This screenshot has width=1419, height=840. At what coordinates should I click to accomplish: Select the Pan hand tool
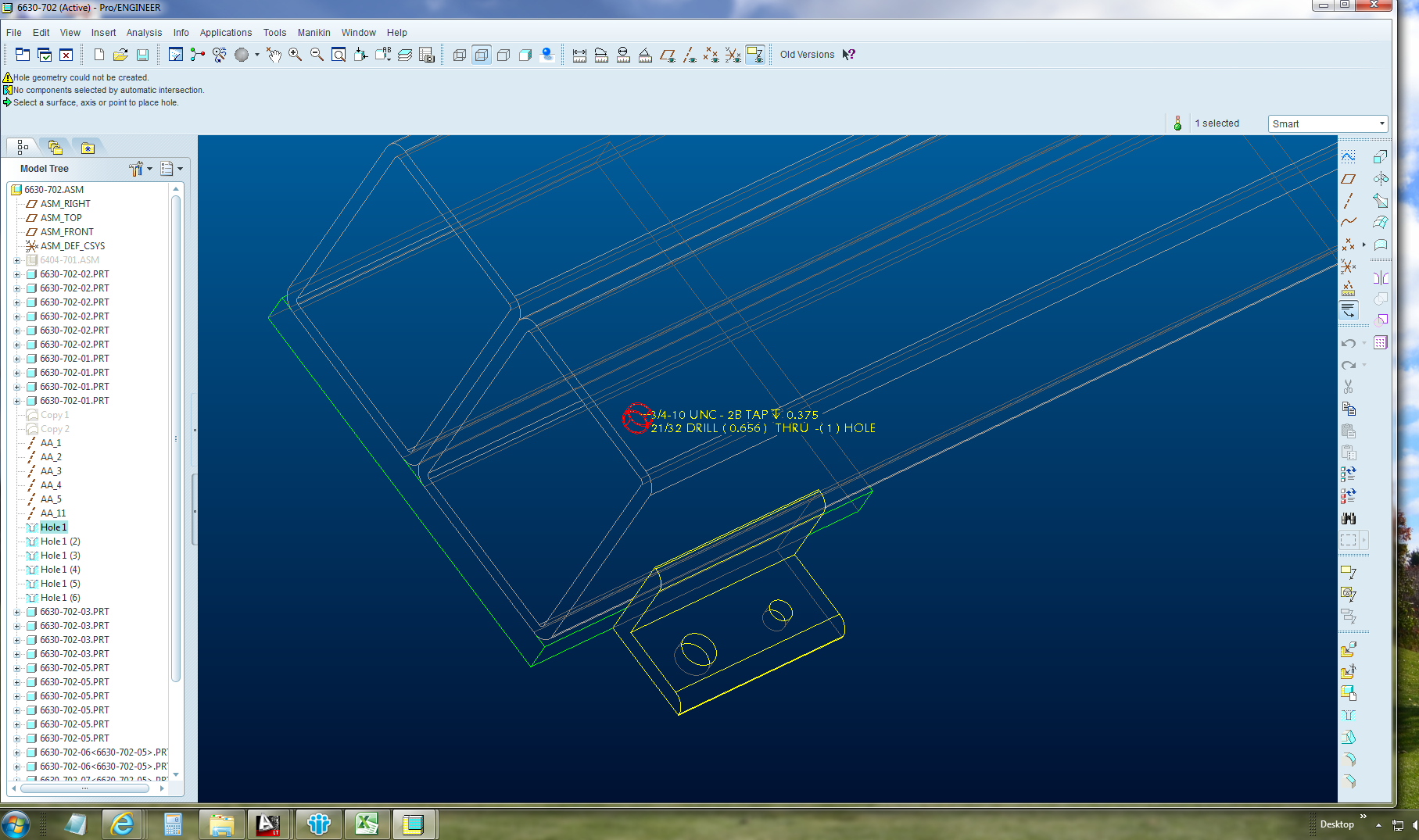[x=273, y=55]
